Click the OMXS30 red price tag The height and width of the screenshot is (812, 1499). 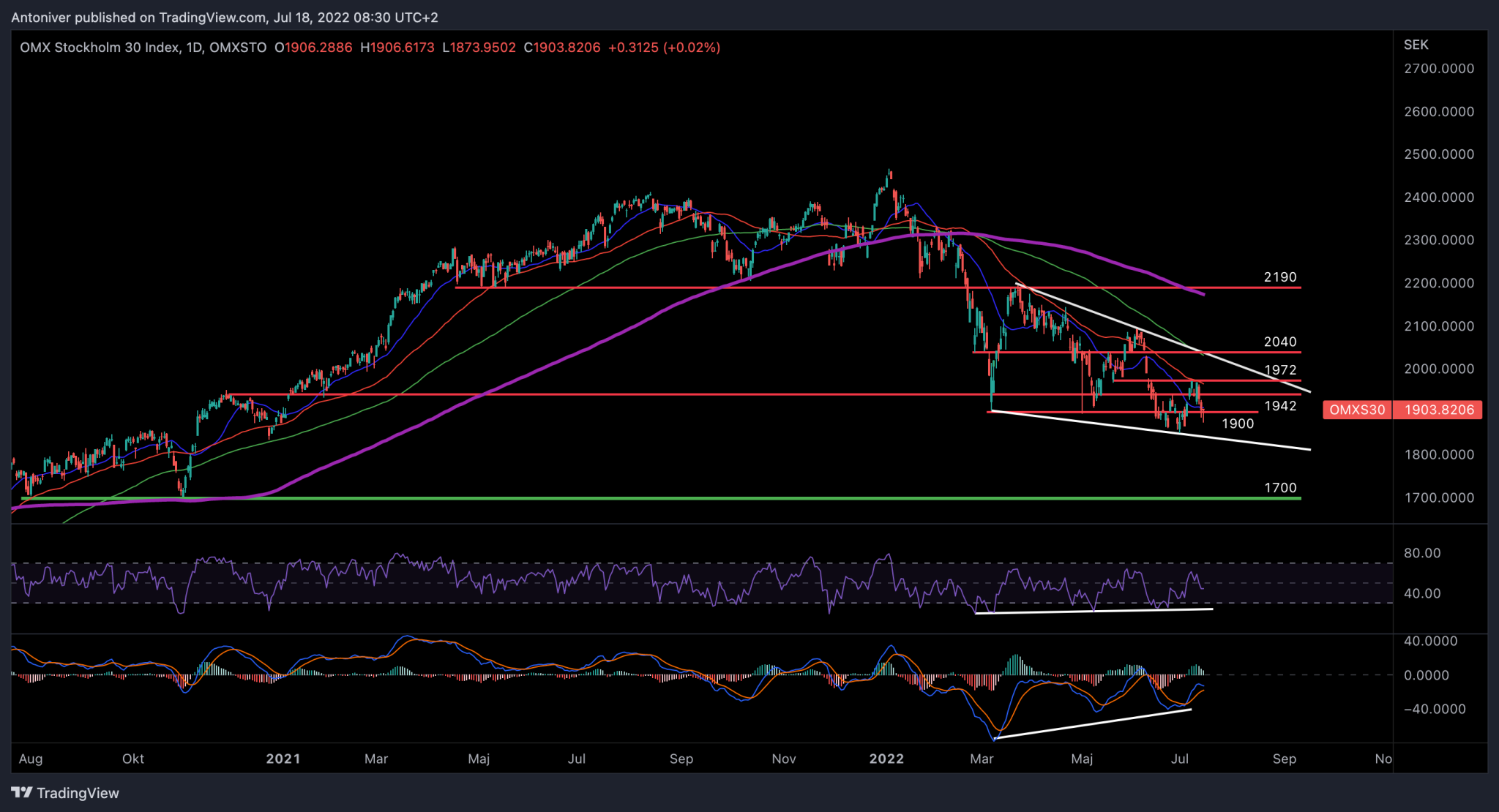point(1356,410)
